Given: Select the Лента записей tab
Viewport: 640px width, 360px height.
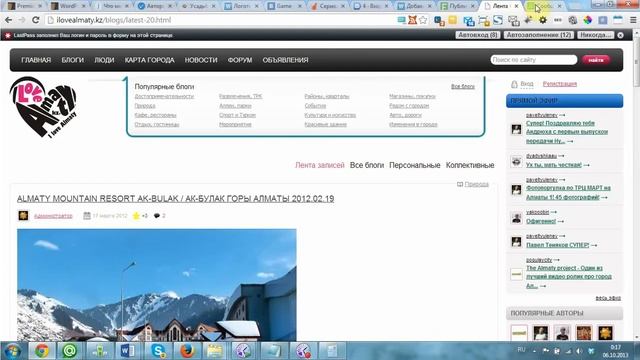Looking at the screenshot, I should coord(320,165).
